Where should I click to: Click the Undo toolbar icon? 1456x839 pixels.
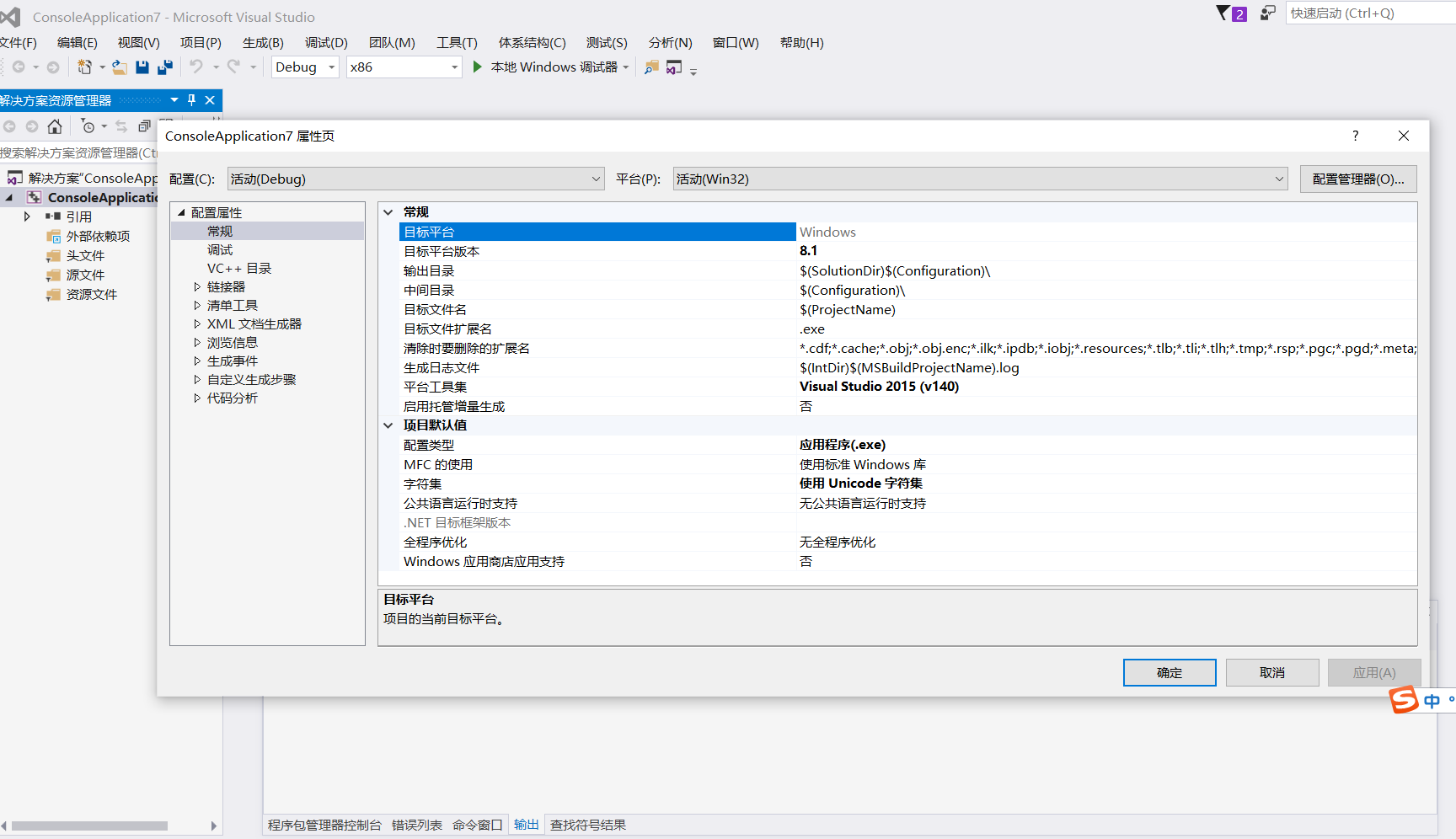click(x=195, y=67)
